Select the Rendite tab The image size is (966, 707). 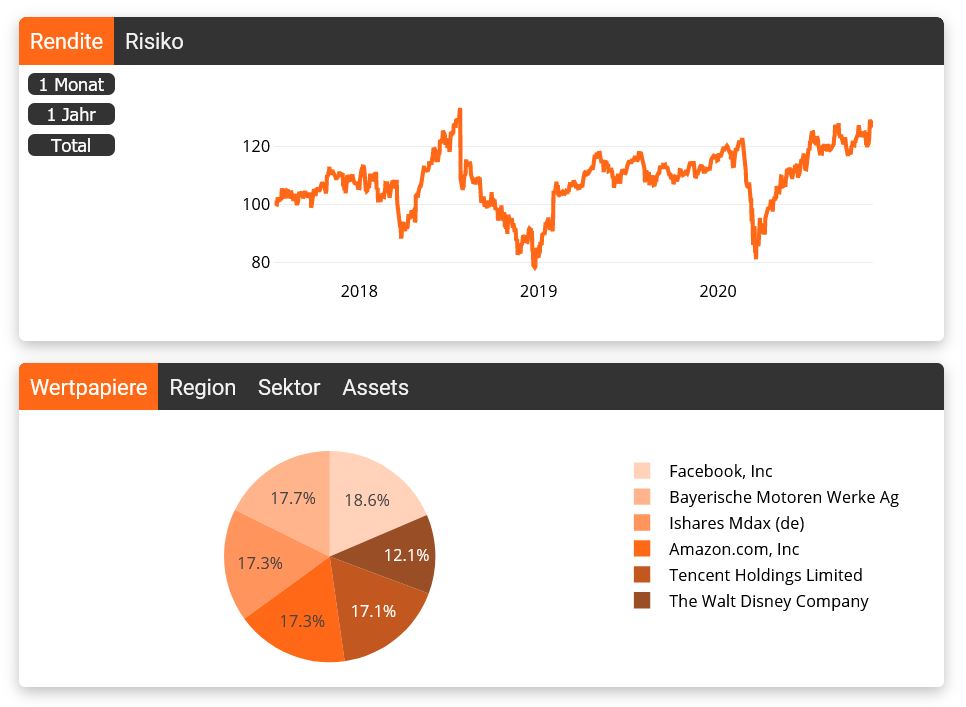coord(66,41)
